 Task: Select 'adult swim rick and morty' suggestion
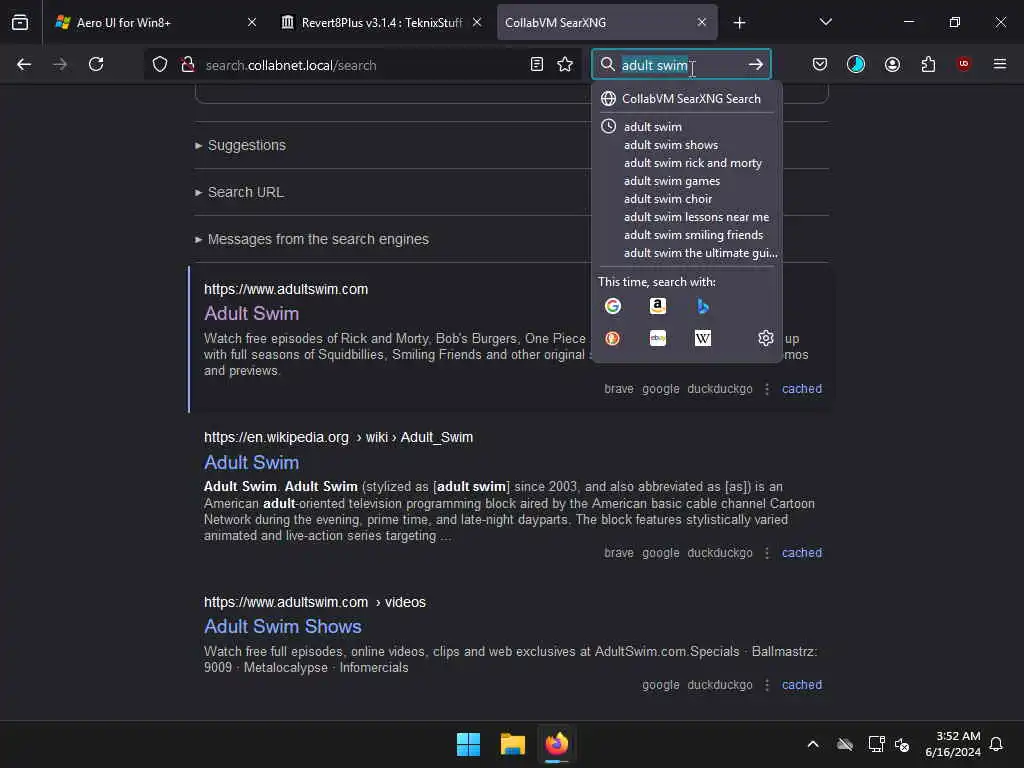pos(686,163)
